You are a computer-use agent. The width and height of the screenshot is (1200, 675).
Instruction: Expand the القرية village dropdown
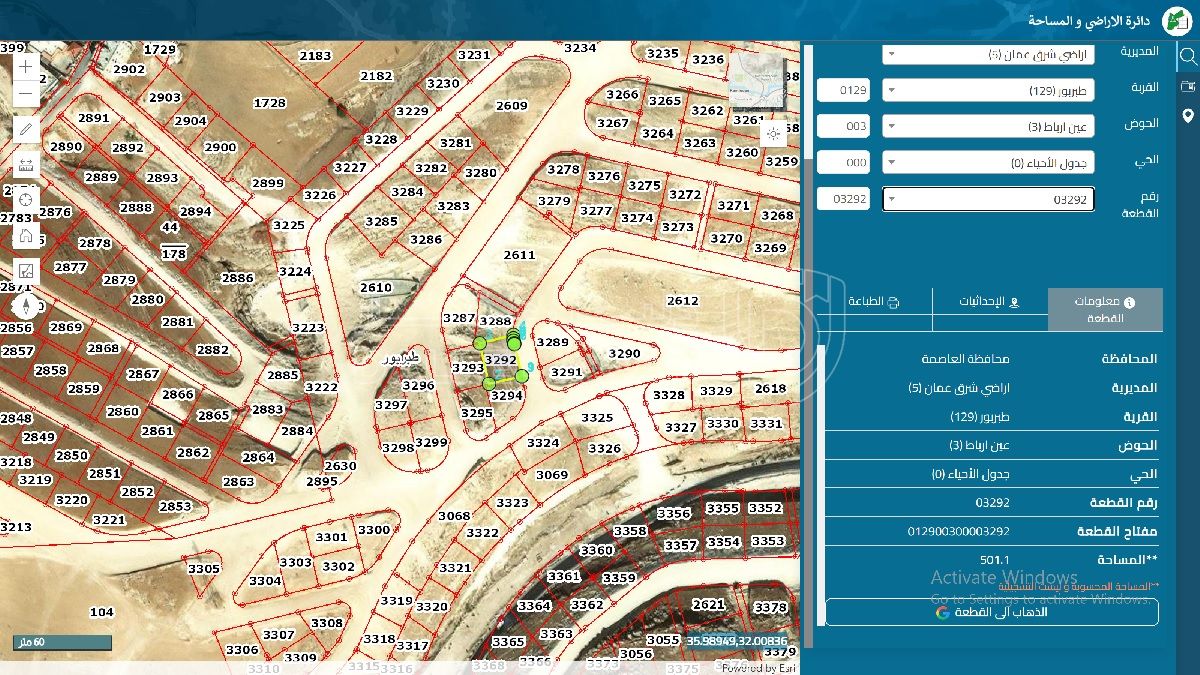coord(988,91)
